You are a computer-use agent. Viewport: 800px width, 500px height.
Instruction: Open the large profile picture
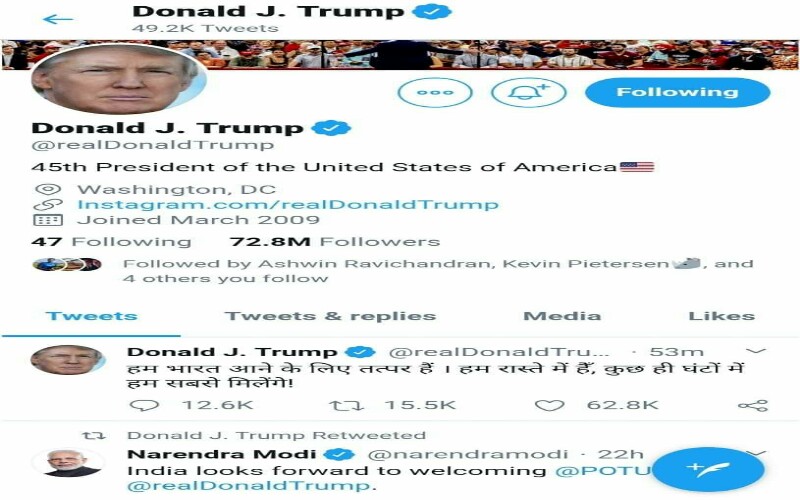pos(119,79)
